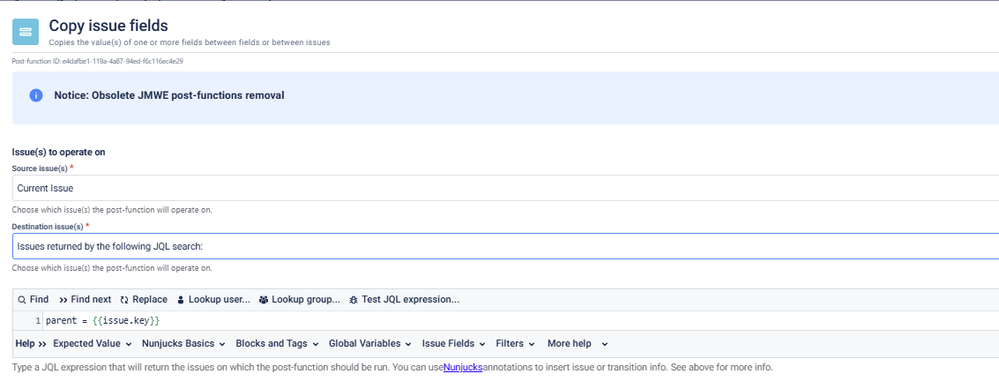Click the Find magnifier icon in editor toolbar
The width and height of the screenshot is (999, 382).
22,300
